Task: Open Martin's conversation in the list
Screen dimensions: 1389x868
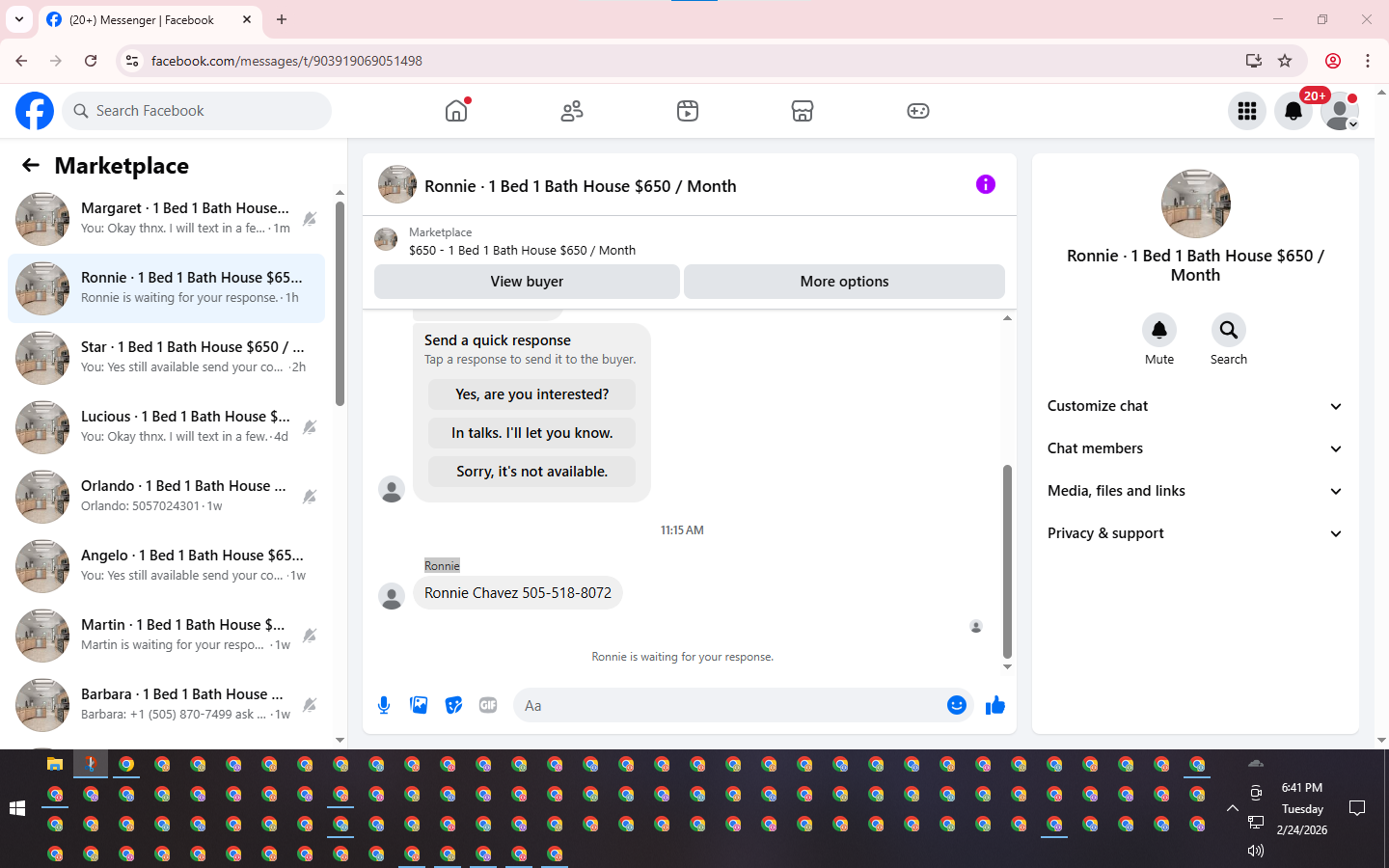Action: (x=166, y=636)
